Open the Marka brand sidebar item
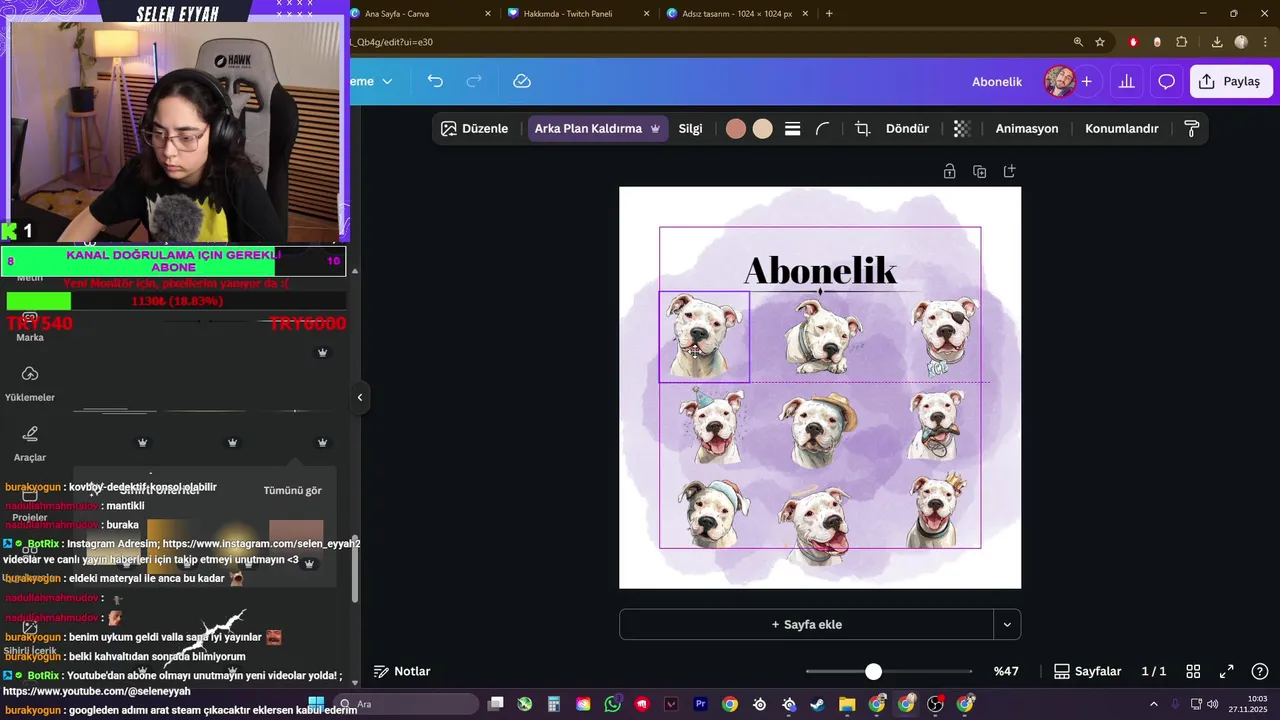The image size is (1280, 720). point(30,325)
